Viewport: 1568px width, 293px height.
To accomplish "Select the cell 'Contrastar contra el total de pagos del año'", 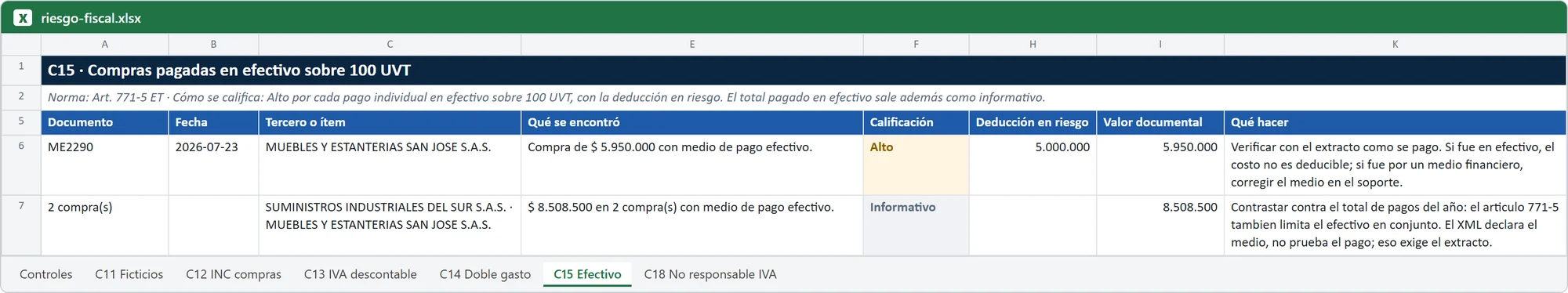I will pyautogui.click(x=1395, y=225).
